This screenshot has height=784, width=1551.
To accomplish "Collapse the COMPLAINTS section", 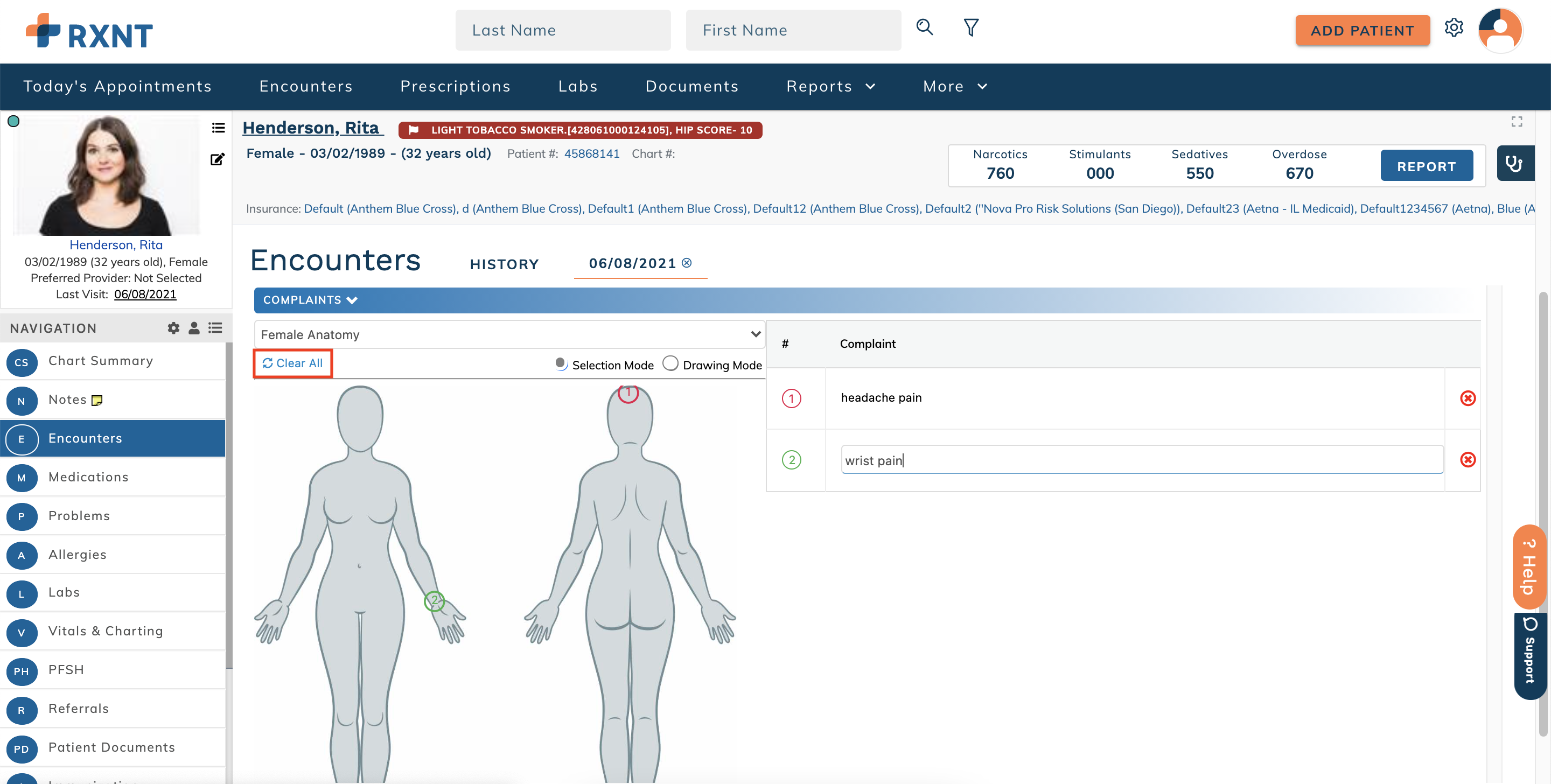I will (x=310, y=300).
